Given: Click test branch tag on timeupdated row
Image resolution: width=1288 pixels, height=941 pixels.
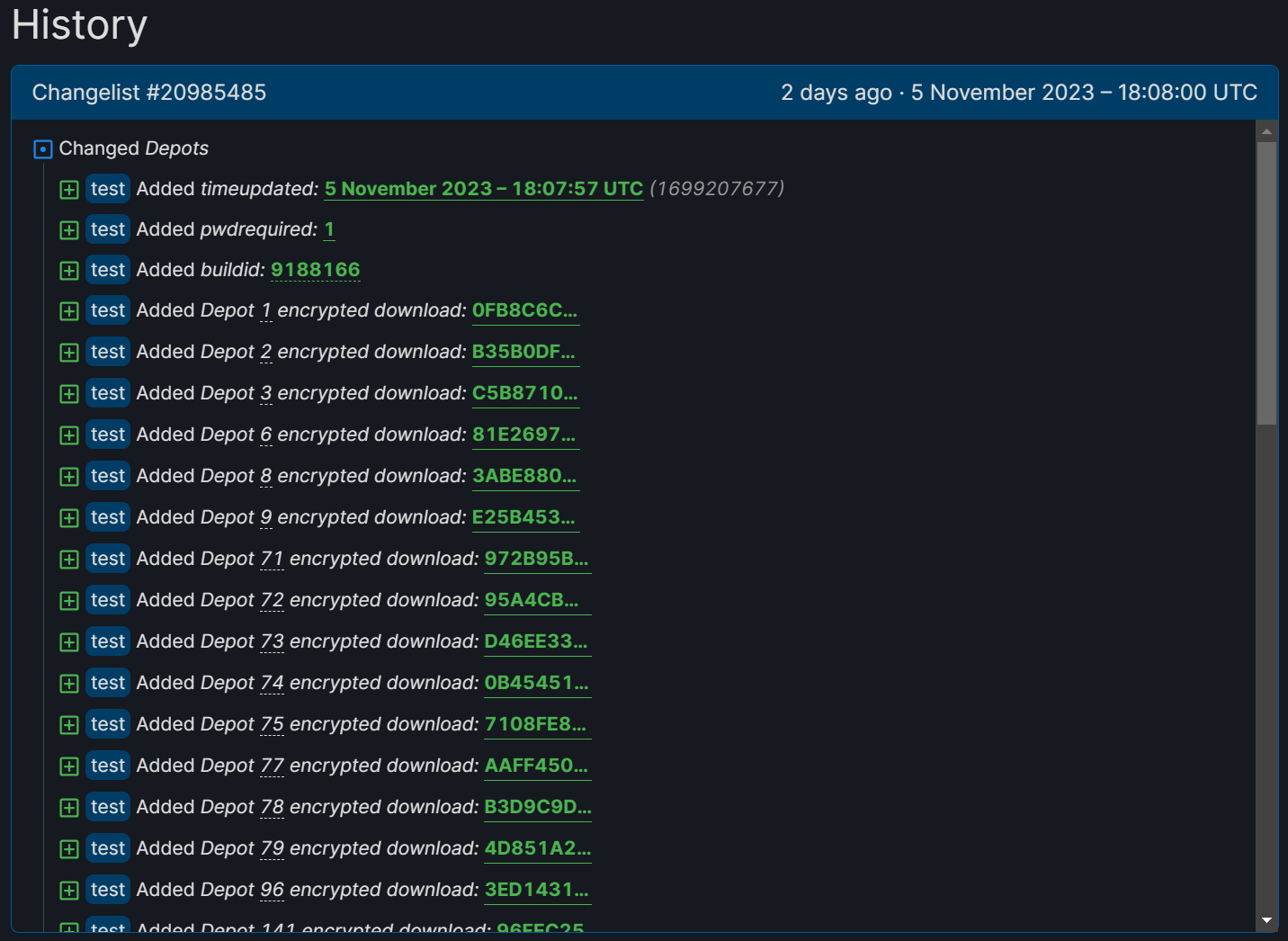Looking at the screenshot, I should (x=108, y=189).
